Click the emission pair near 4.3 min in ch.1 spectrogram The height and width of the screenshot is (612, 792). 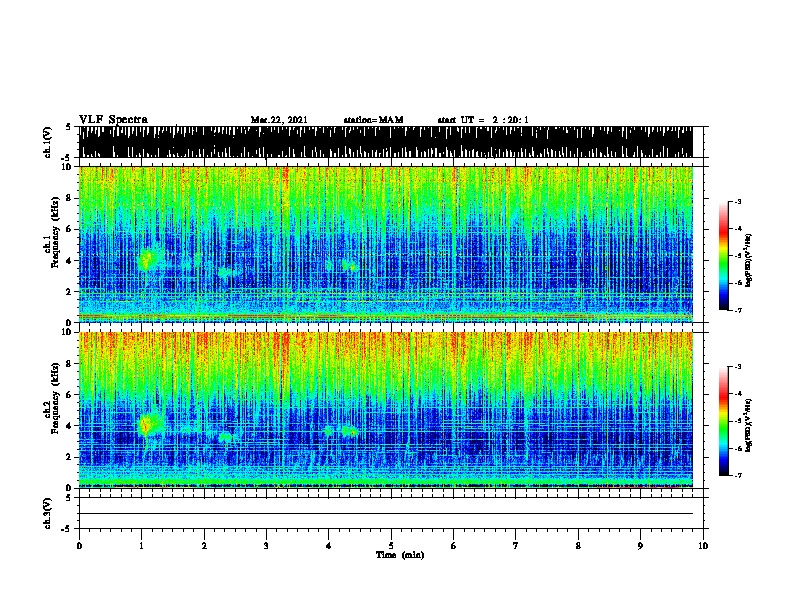point(349,266)
